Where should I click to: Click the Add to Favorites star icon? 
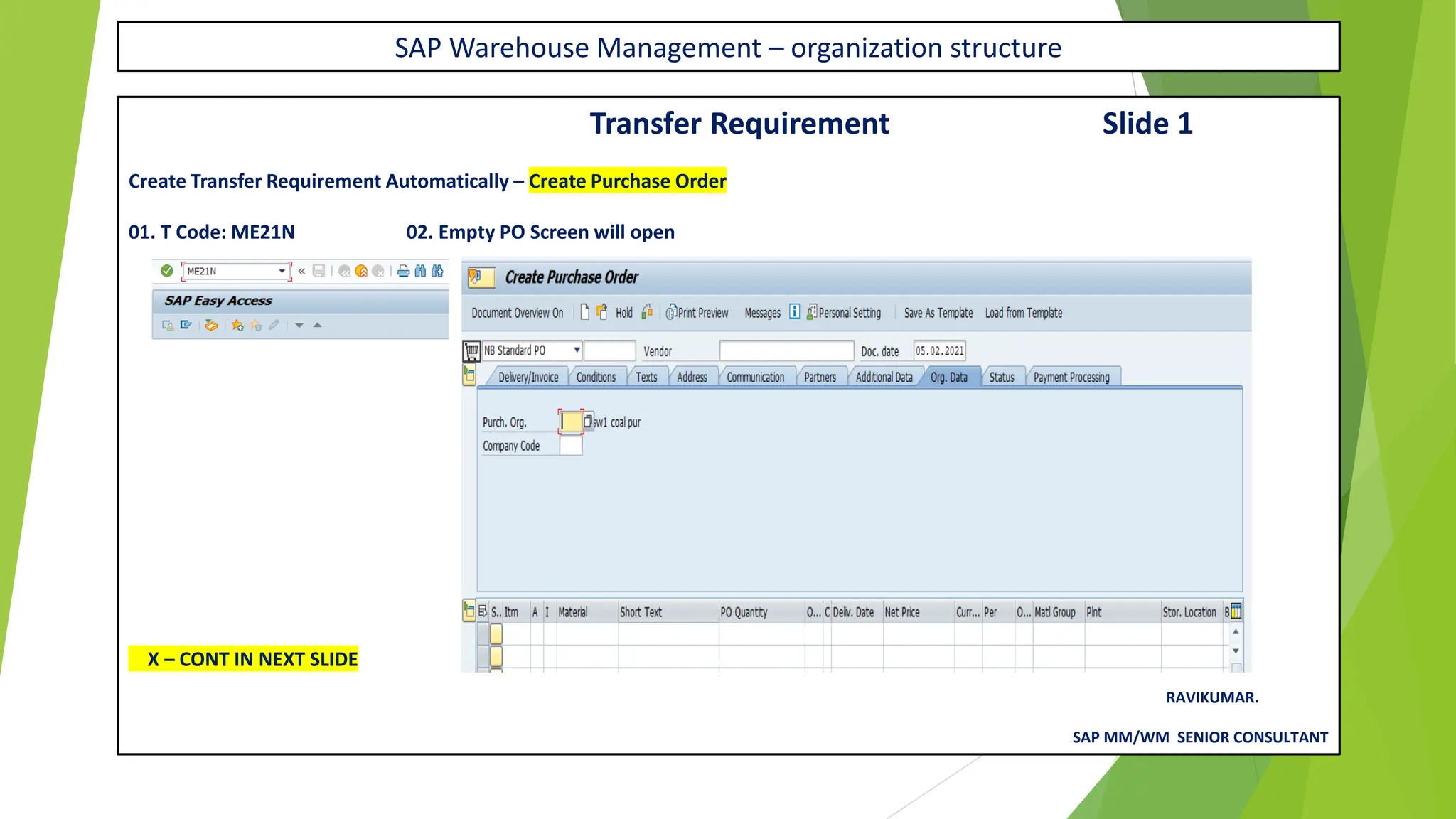coord(237,325)
